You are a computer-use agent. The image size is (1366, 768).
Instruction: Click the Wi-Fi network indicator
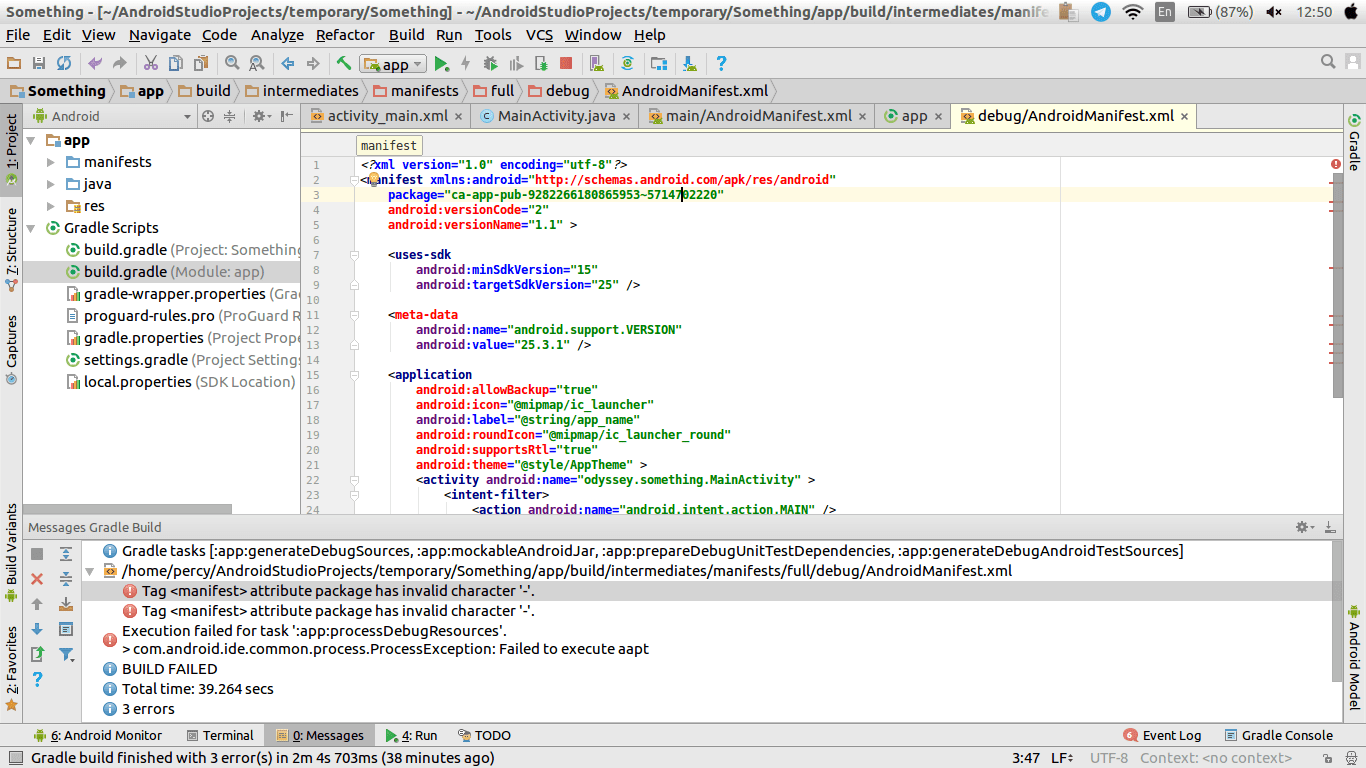(1132, 12)
